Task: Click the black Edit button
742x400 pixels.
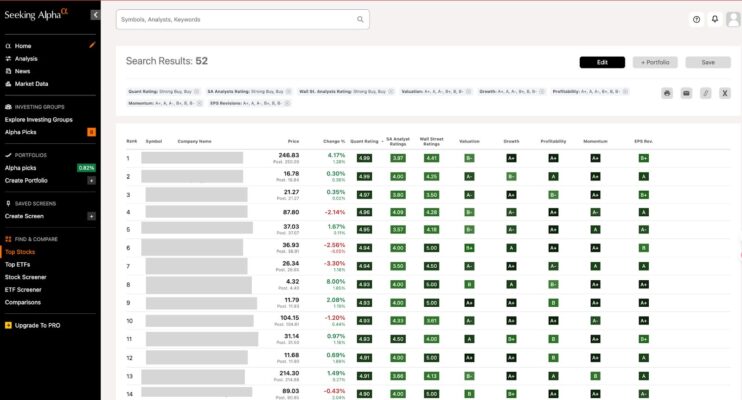Action: pyautogui.click(x=602, y=62)
